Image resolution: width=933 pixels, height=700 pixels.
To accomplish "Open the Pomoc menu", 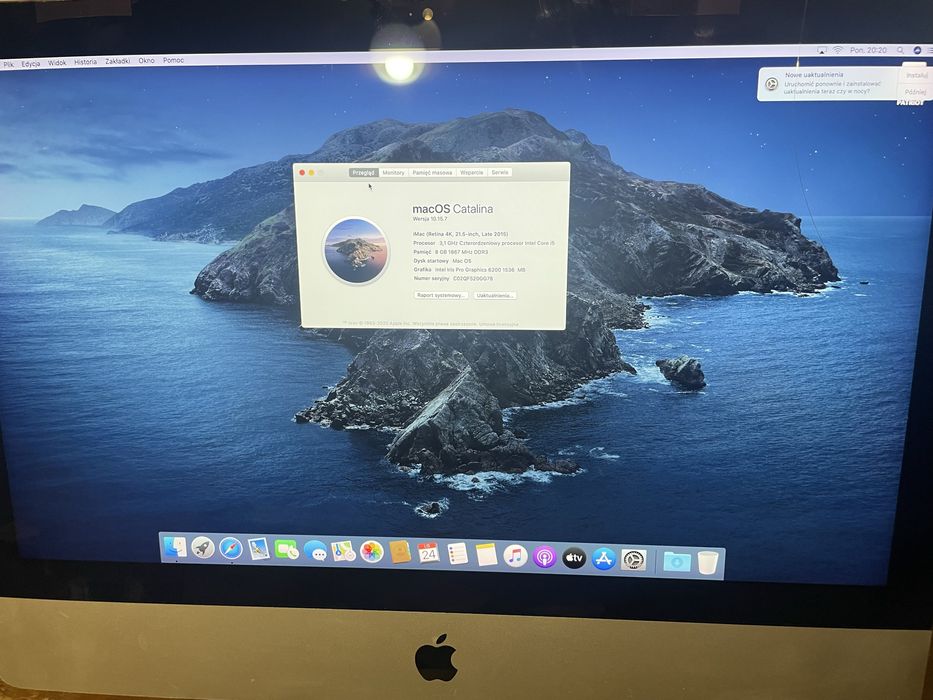I will coord(174,60).
